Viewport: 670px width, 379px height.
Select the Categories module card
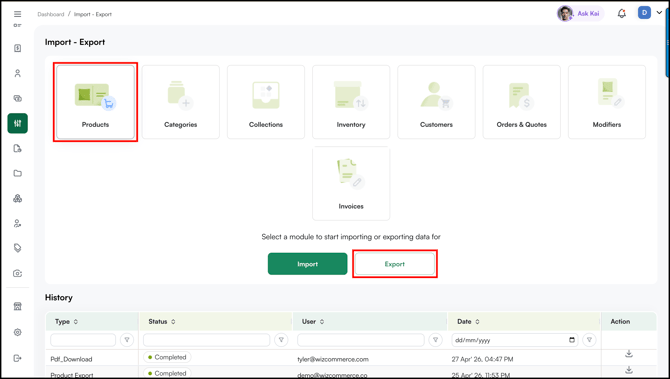tap(181, 102)
